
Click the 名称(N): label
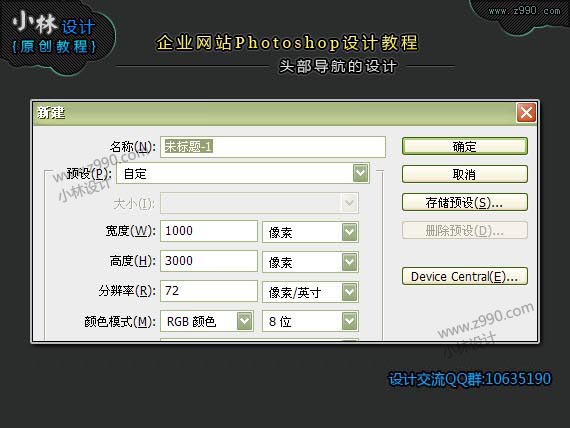pos(132,147)
